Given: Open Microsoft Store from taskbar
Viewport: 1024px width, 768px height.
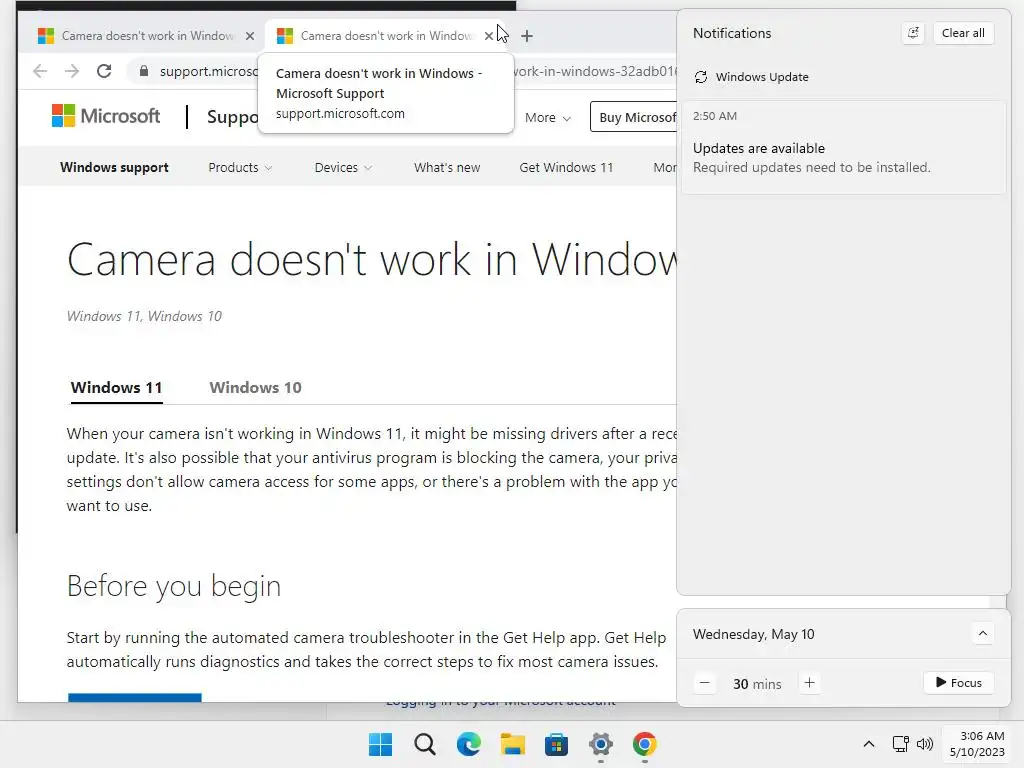Looking at the screenshot, I should [556, 744].
